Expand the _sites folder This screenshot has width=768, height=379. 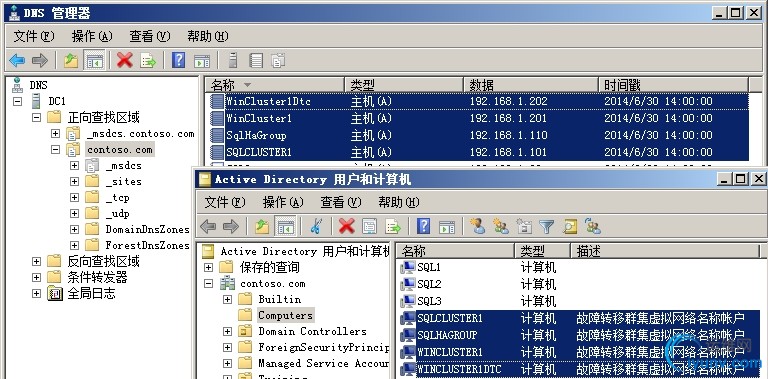(74, 182)
